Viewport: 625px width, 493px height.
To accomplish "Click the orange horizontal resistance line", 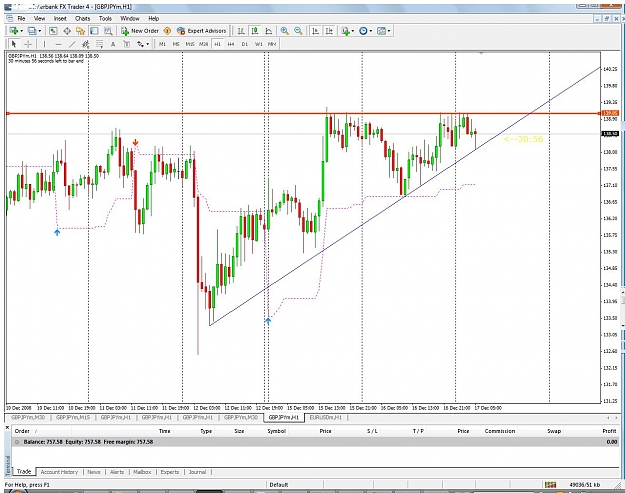I will [303, 114].
